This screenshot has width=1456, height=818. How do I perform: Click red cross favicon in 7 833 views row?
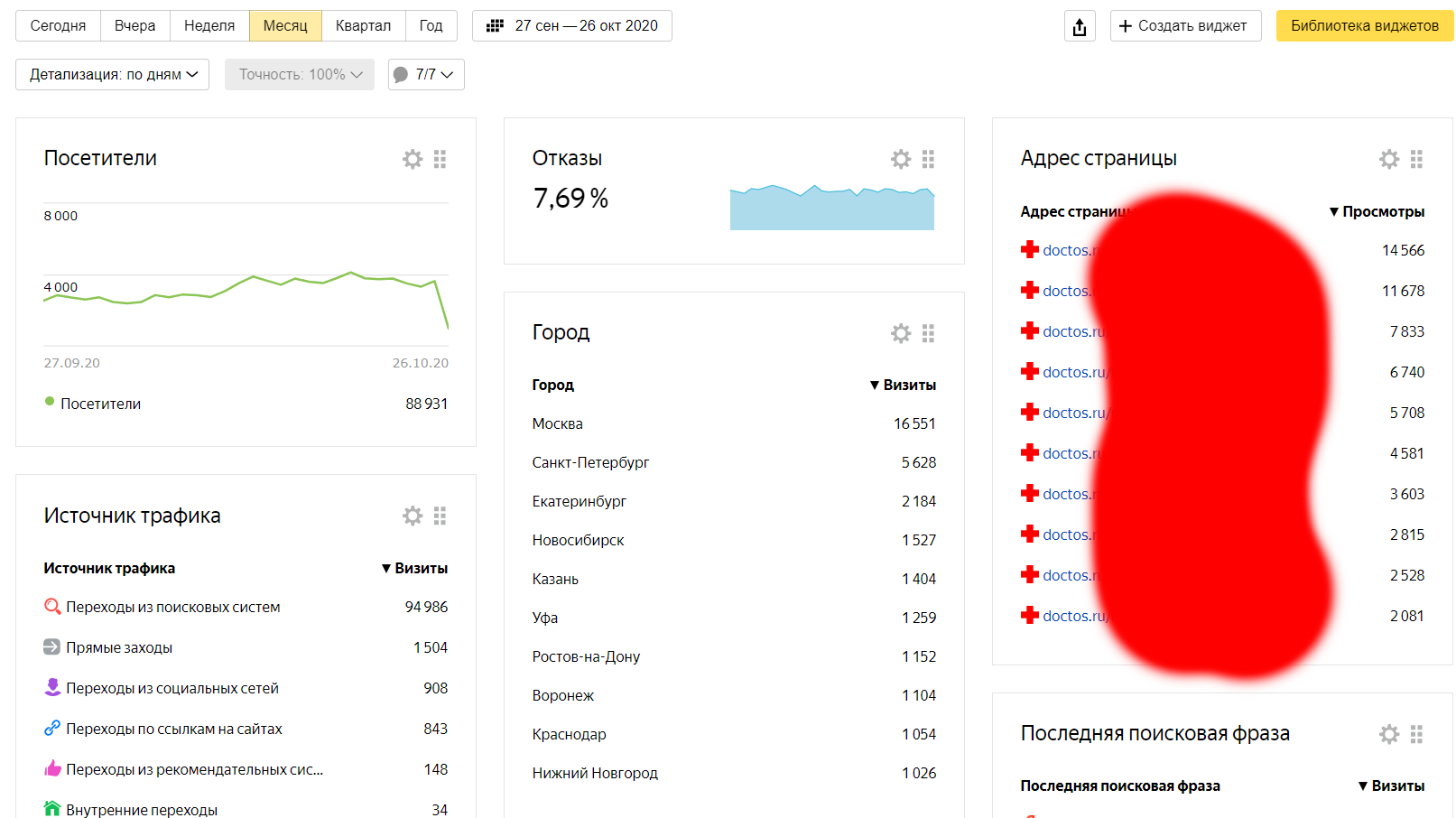pyautogui.click(x=1030, y=330)
